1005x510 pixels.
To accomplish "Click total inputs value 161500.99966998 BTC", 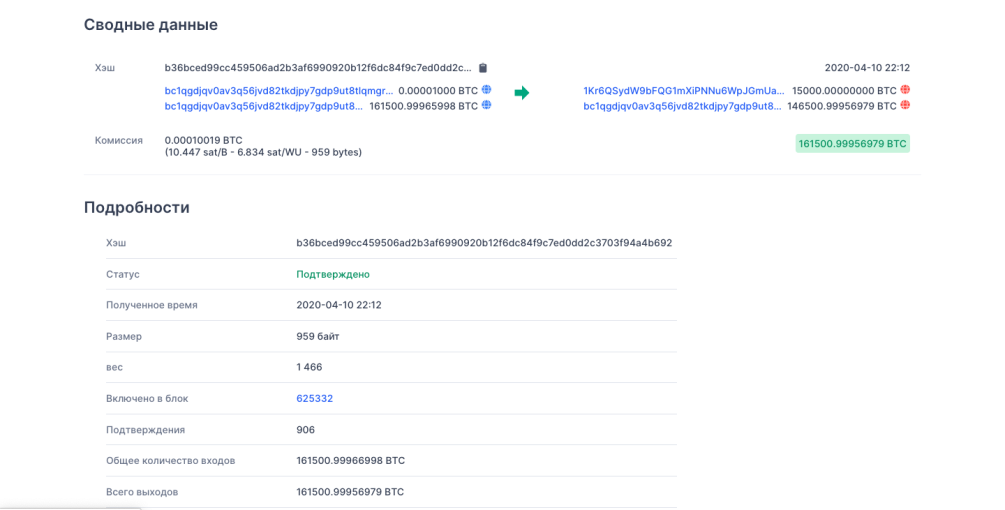I will pyautogui.click(x=351, y=461).
